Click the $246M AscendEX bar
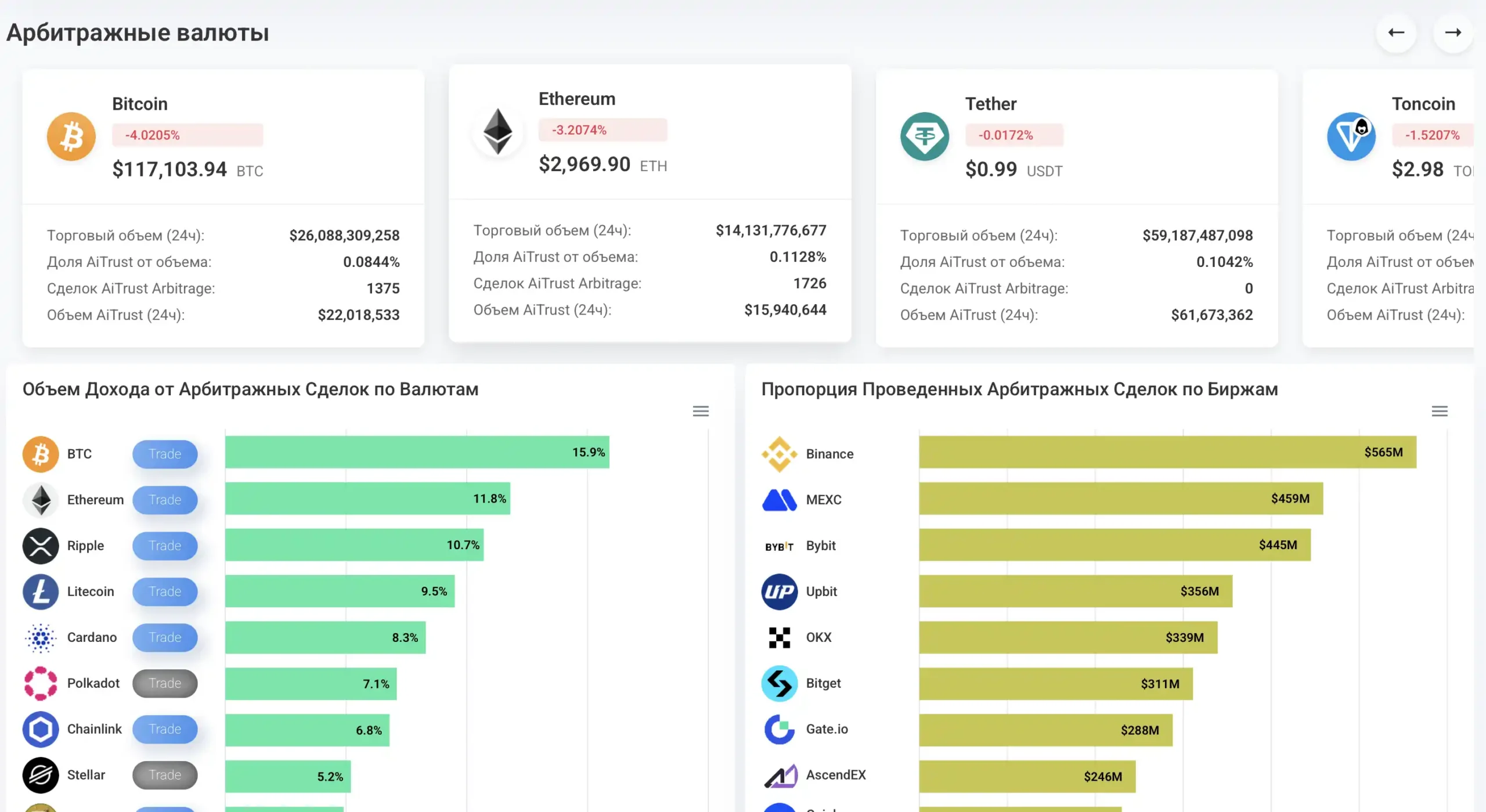This screenshot has height=812, width=1486. pyautogui.click(x=1027, y=777)
